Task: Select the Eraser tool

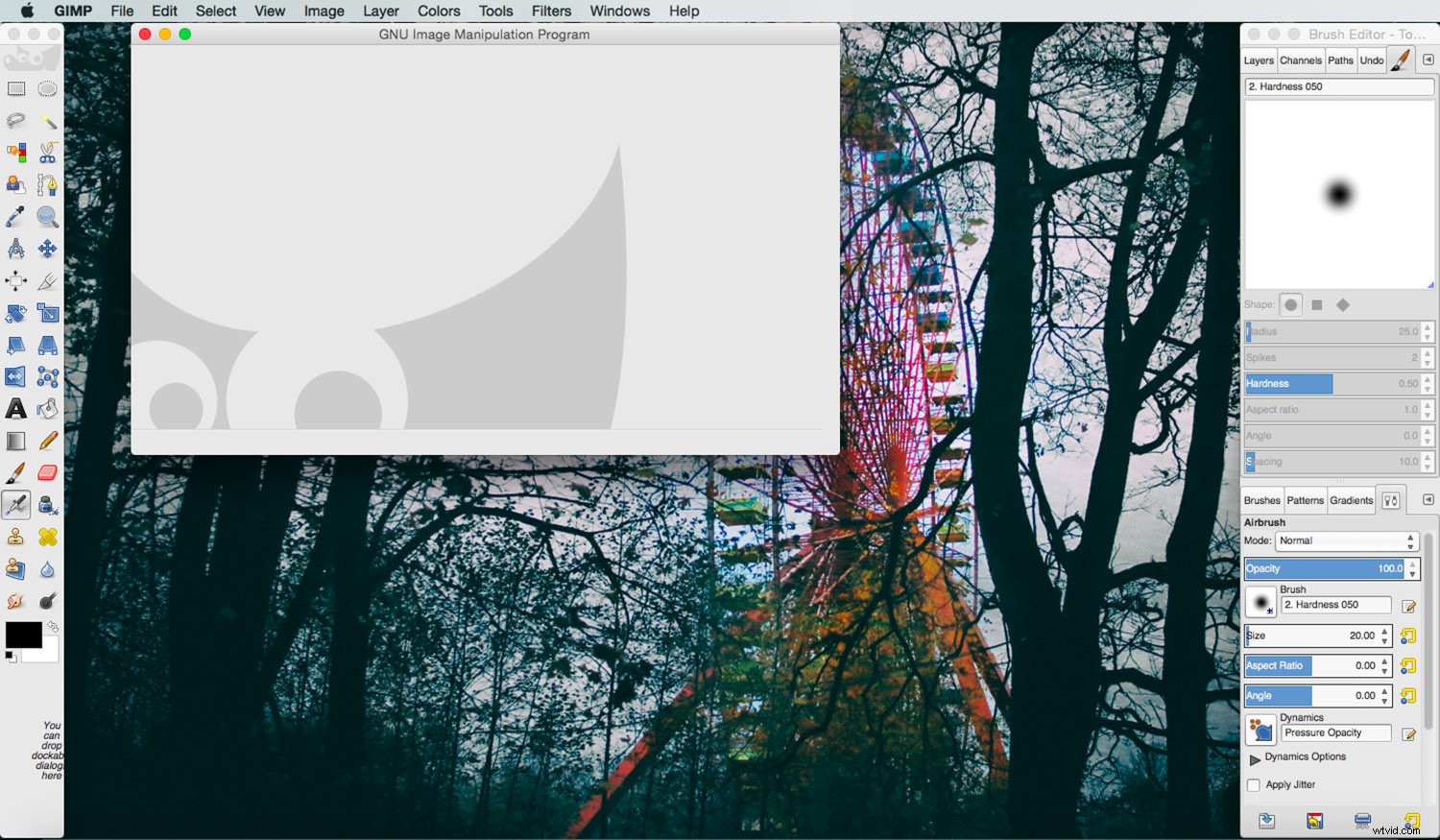Action: 47,471
